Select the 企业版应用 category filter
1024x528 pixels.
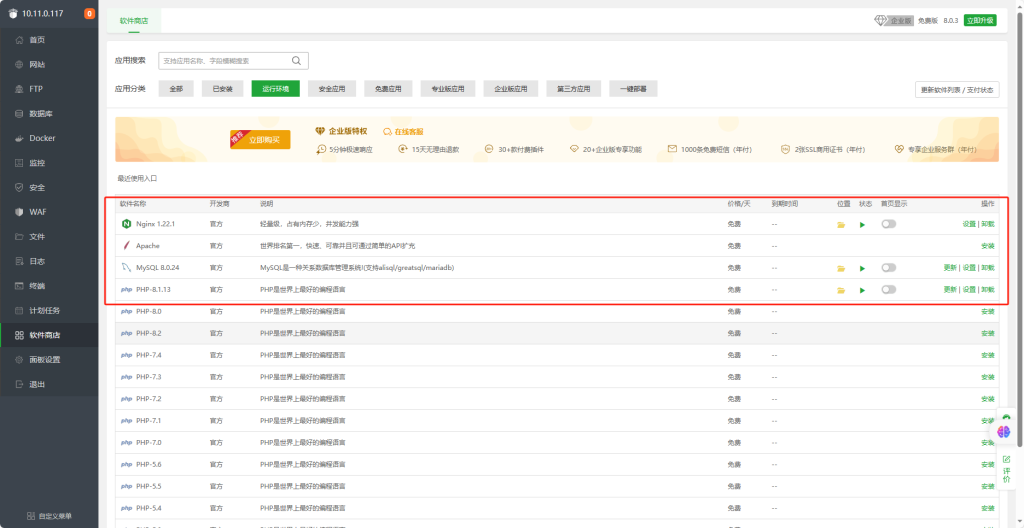(x=511, y=89)
